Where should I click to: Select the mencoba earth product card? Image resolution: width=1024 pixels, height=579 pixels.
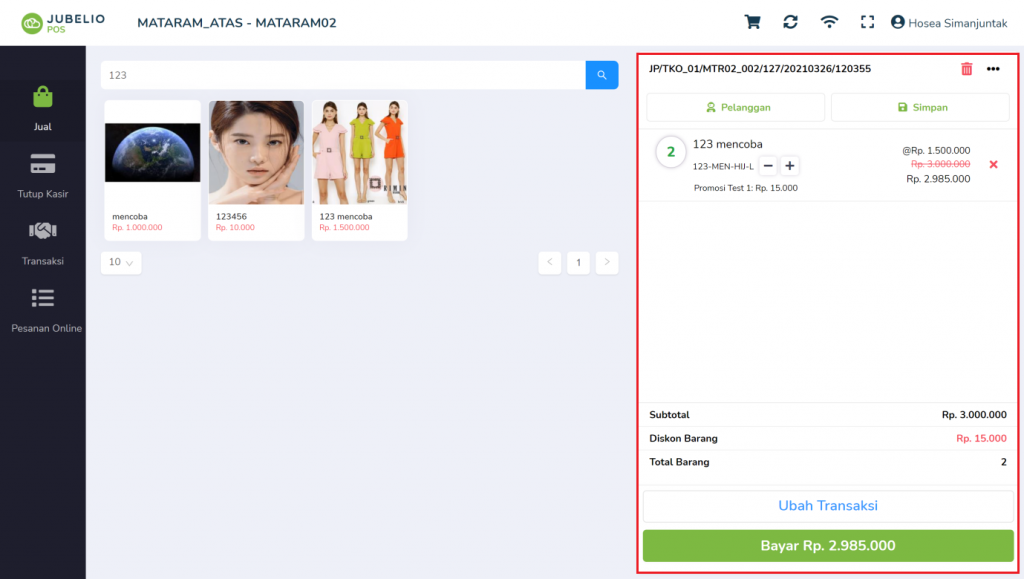(152, 170)
